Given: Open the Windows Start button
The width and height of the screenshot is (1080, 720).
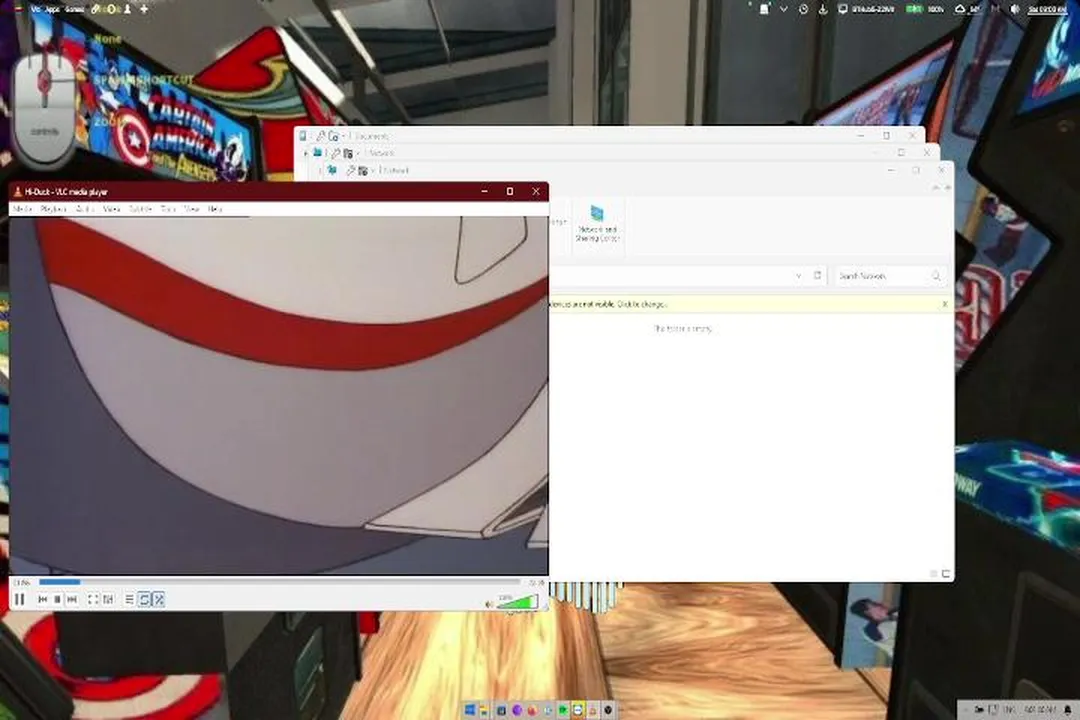Looking at the screenshot, I should coord(469,710).
